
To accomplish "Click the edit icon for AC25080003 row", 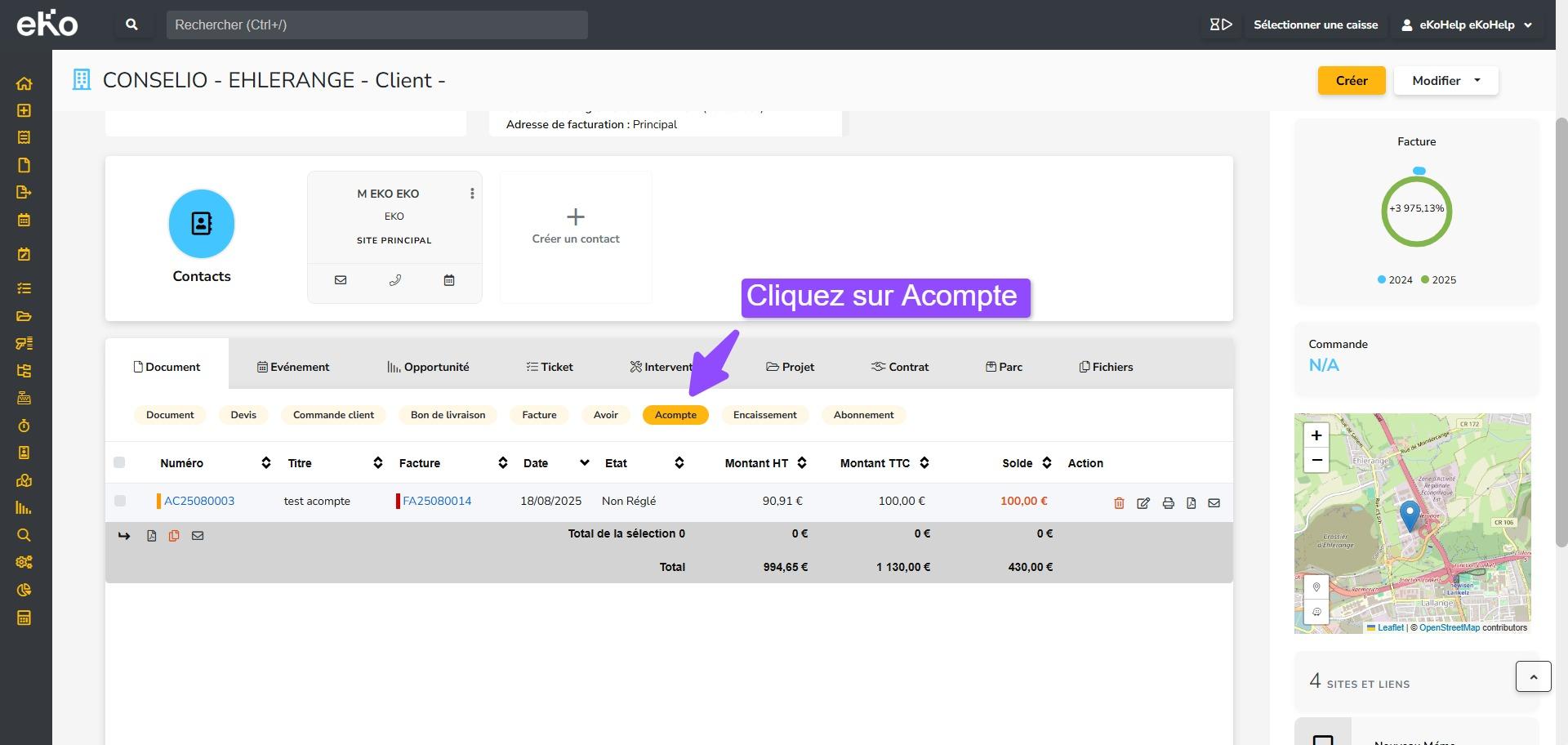I will point(1143,503).
